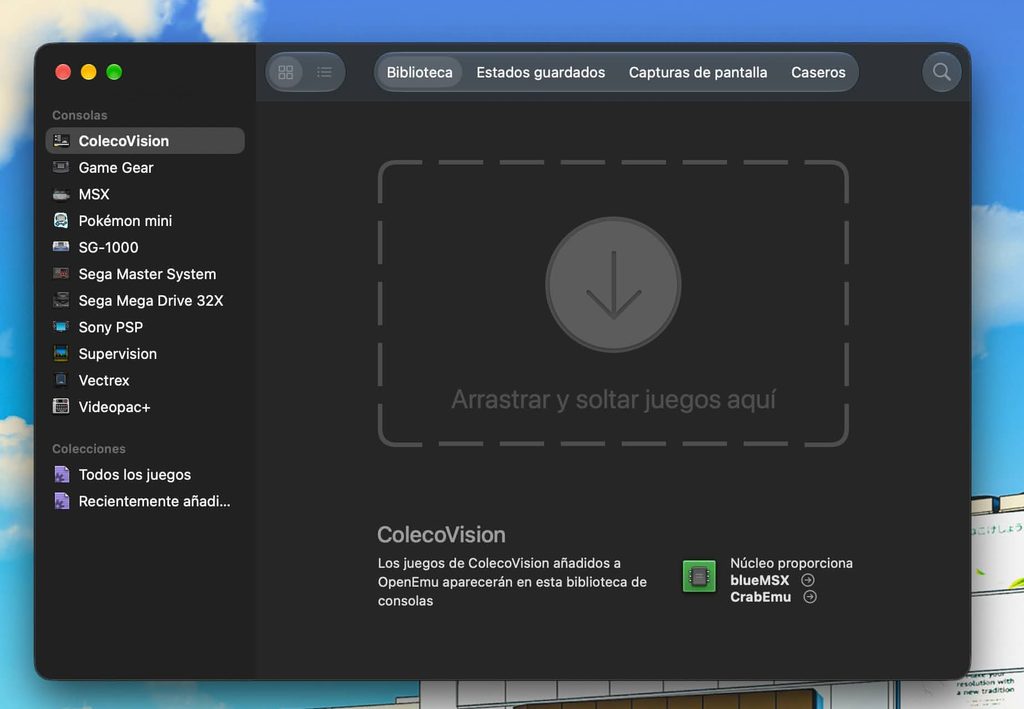Open the Estados guardados tab

(x=541, y=72)
